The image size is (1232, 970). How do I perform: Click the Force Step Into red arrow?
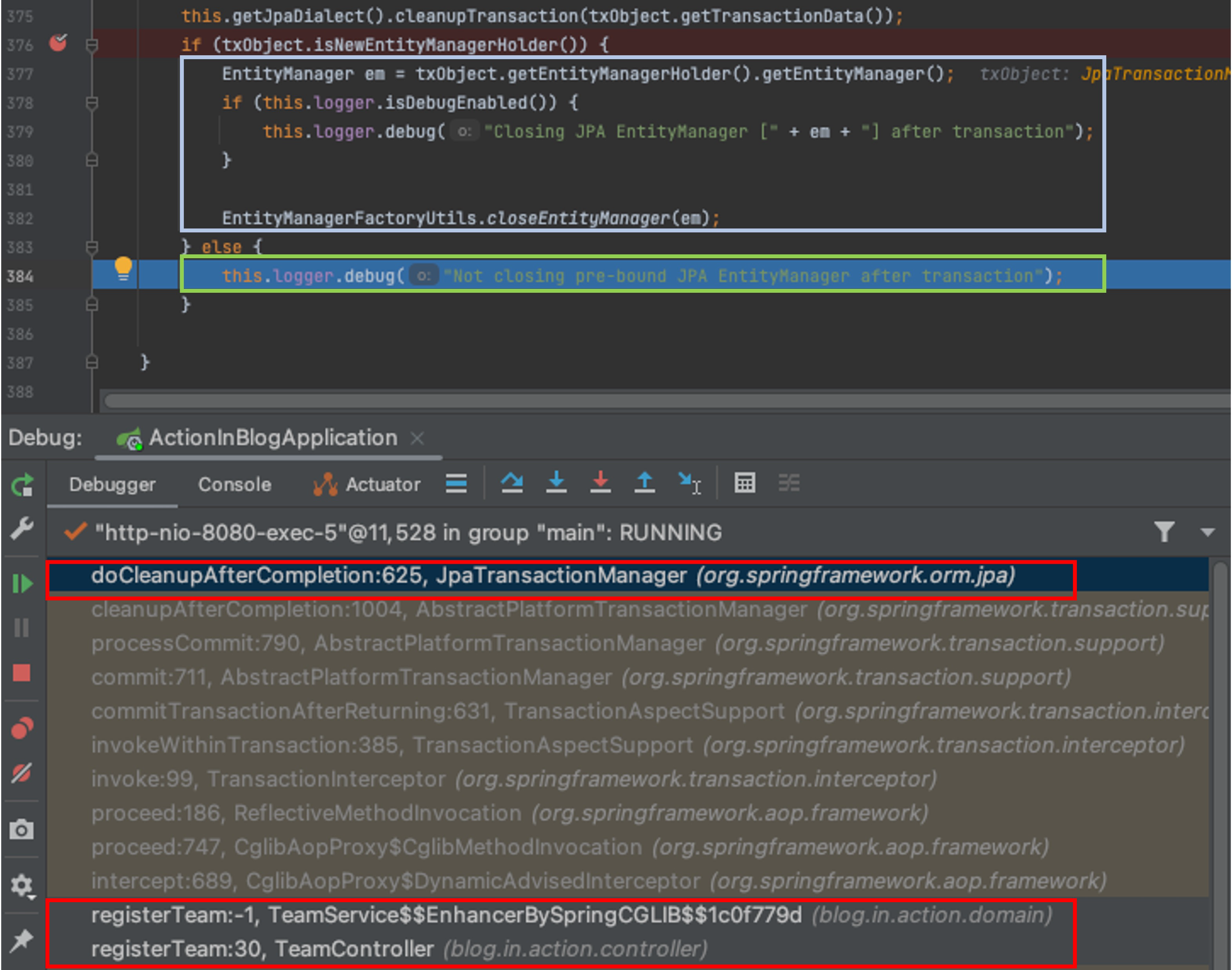[x=600, y=483]
